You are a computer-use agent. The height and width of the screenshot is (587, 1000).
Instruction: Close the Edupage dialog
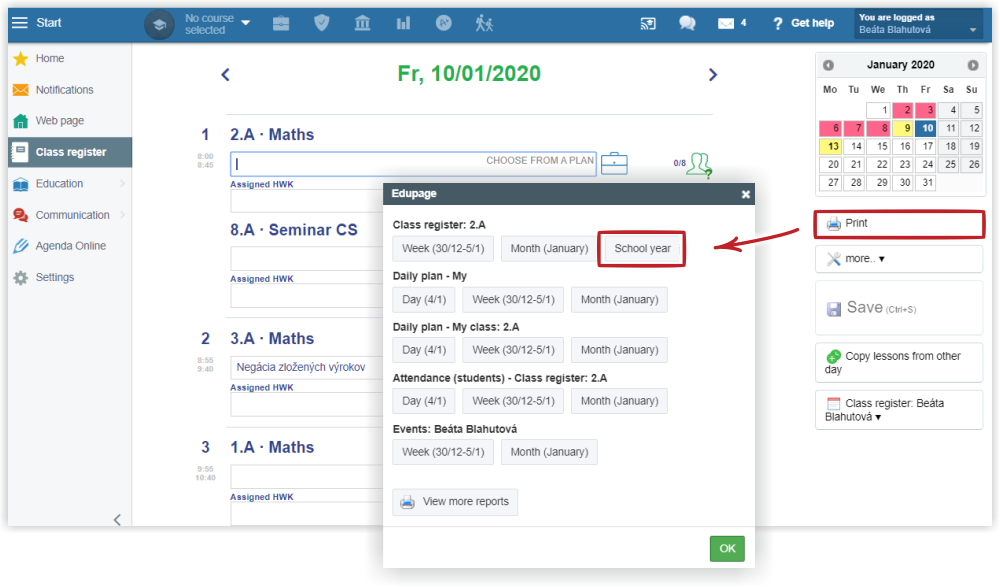pos(746,194)
